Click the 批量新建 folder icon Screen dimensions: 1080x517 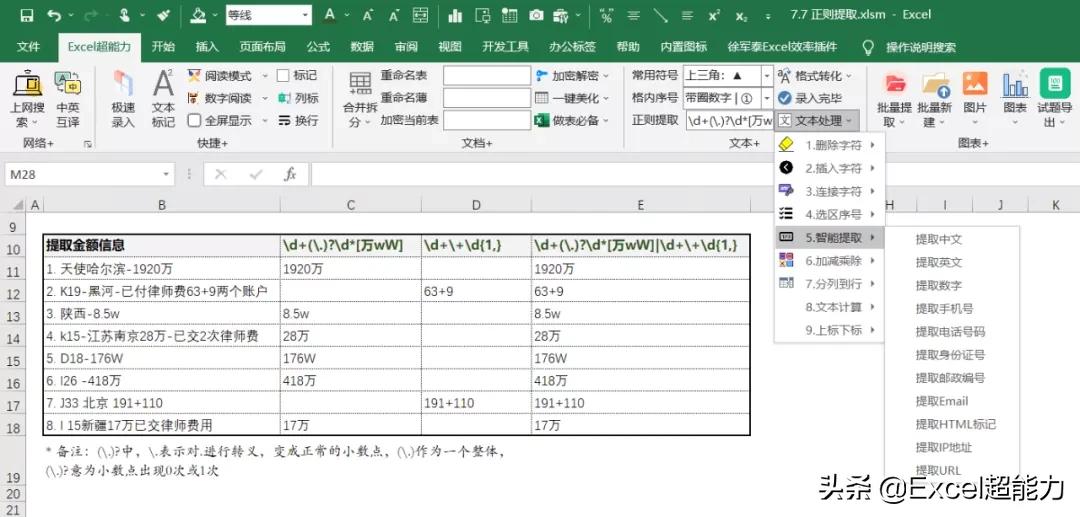tap(935, 85)
